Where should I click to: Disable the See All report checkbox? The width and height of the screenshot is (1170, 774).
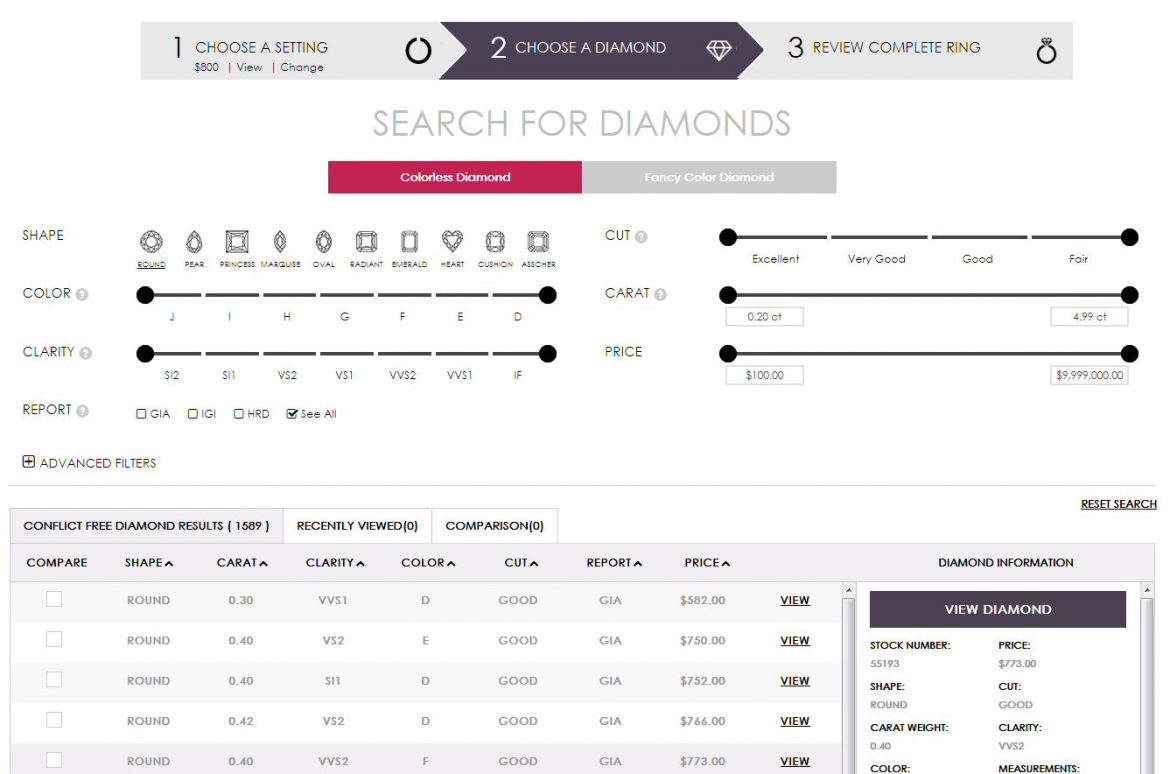pyautogui.click(x=291, y=413)
